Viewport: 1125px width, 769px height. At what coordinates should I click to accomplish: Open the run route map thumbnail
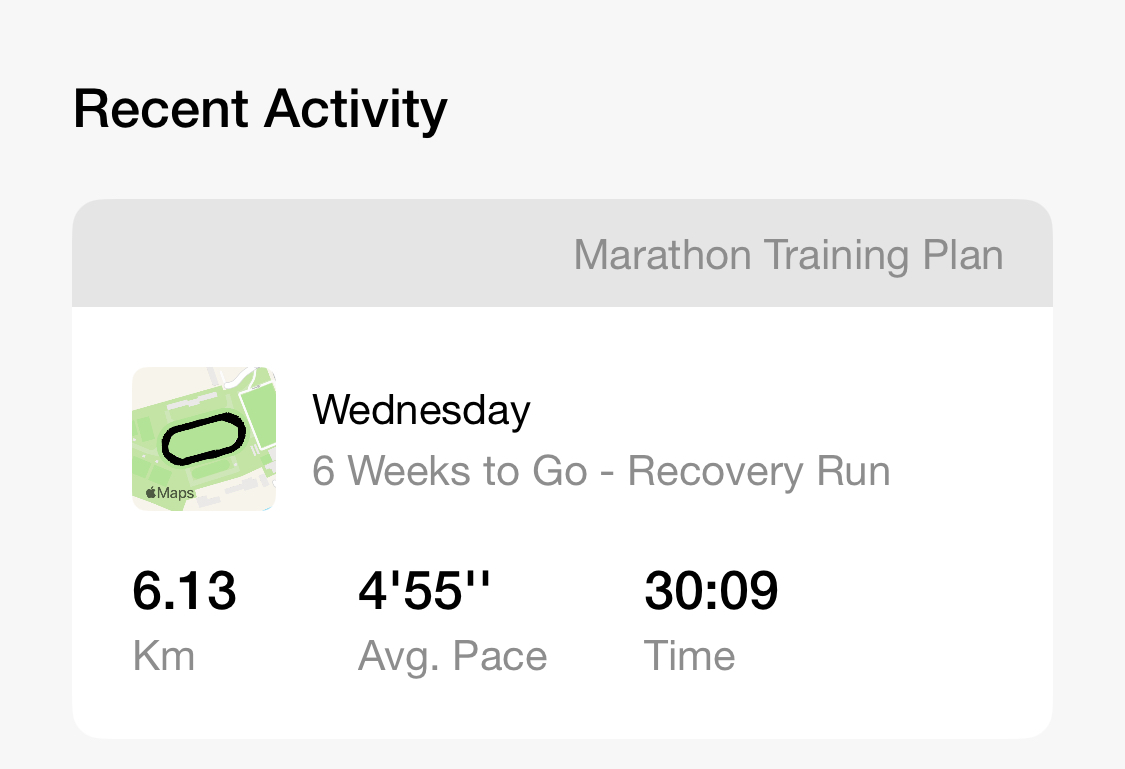pos(204,439)
